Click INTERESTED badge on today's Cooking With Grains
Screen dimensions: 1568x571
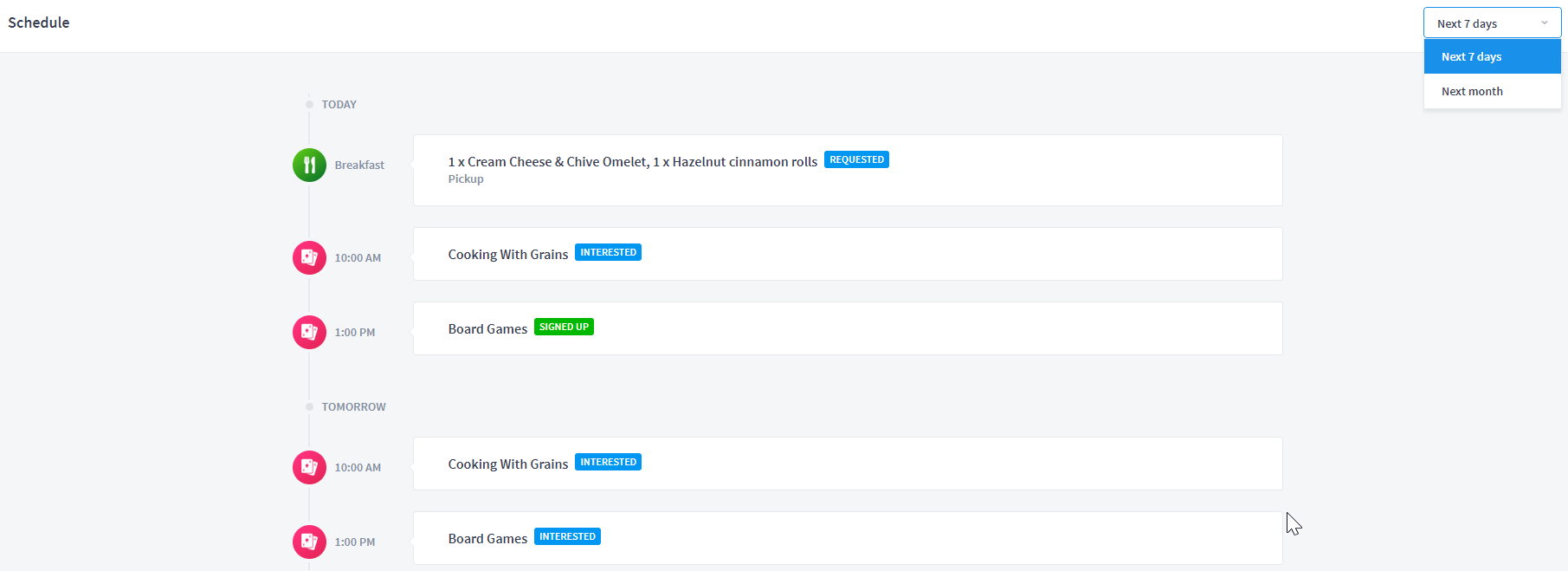point(608,252)
